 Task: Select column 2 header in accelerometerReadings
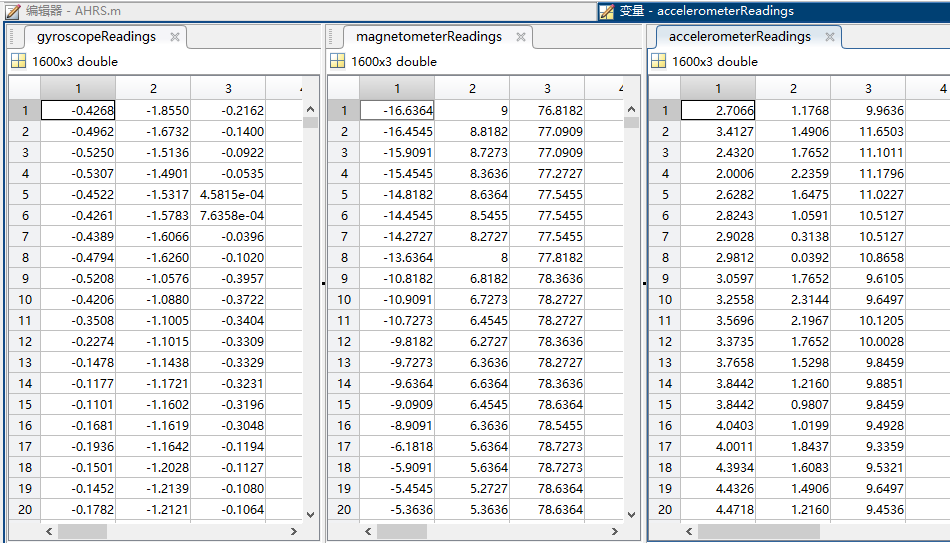pos(793,88)
